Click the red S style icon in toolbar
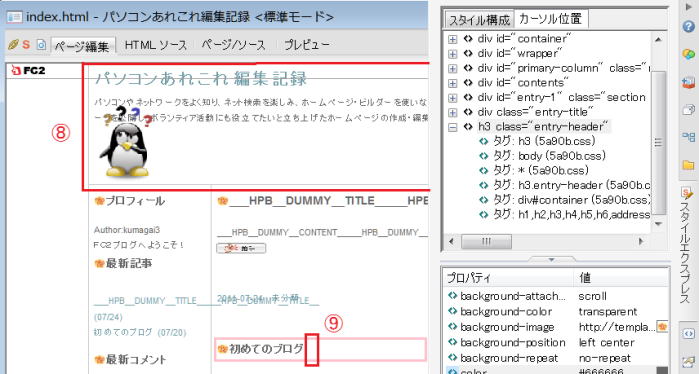This screenshot has height=374, width=699. (x=26, y=45)
